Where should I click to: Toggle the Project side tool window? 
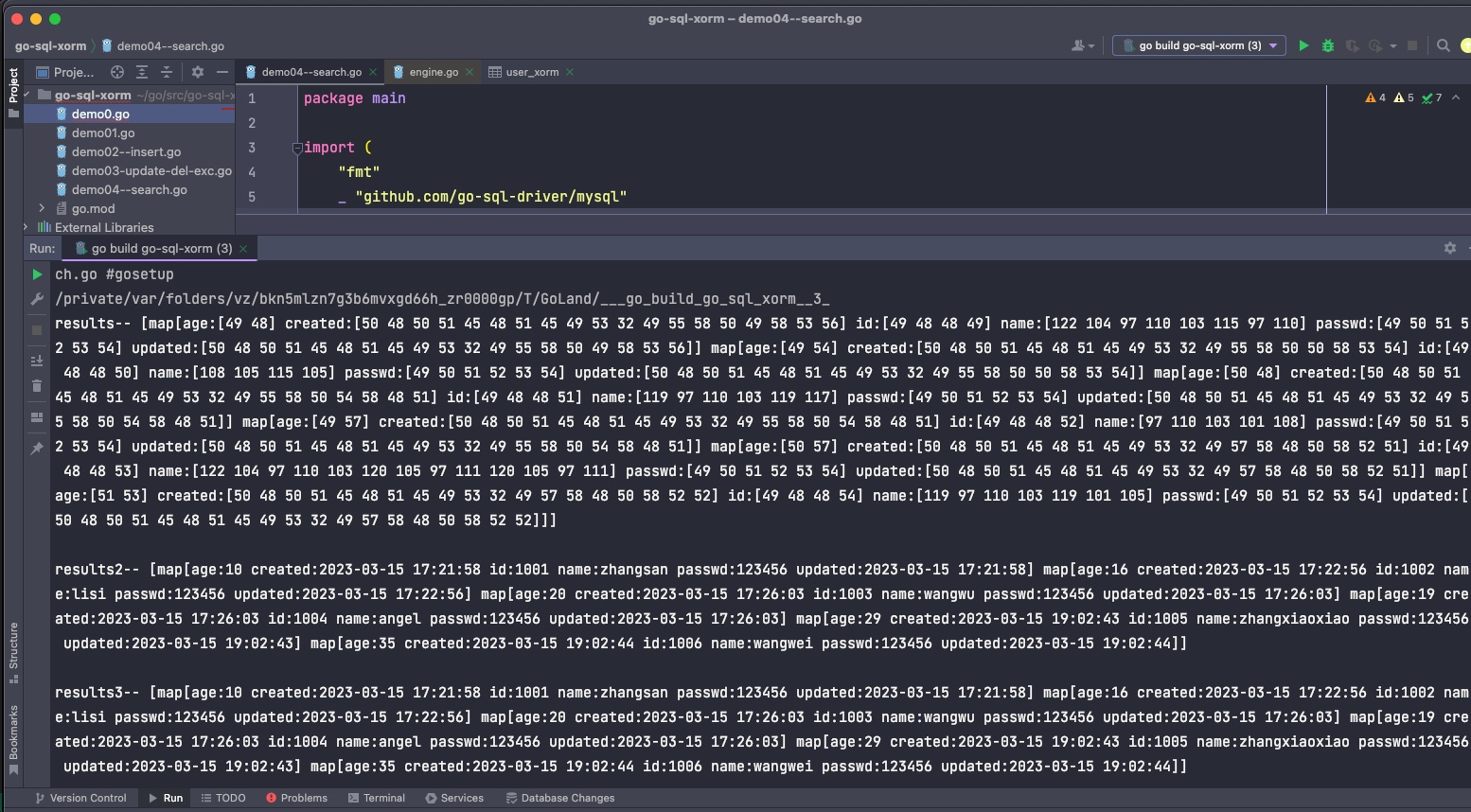coord(13,92)
